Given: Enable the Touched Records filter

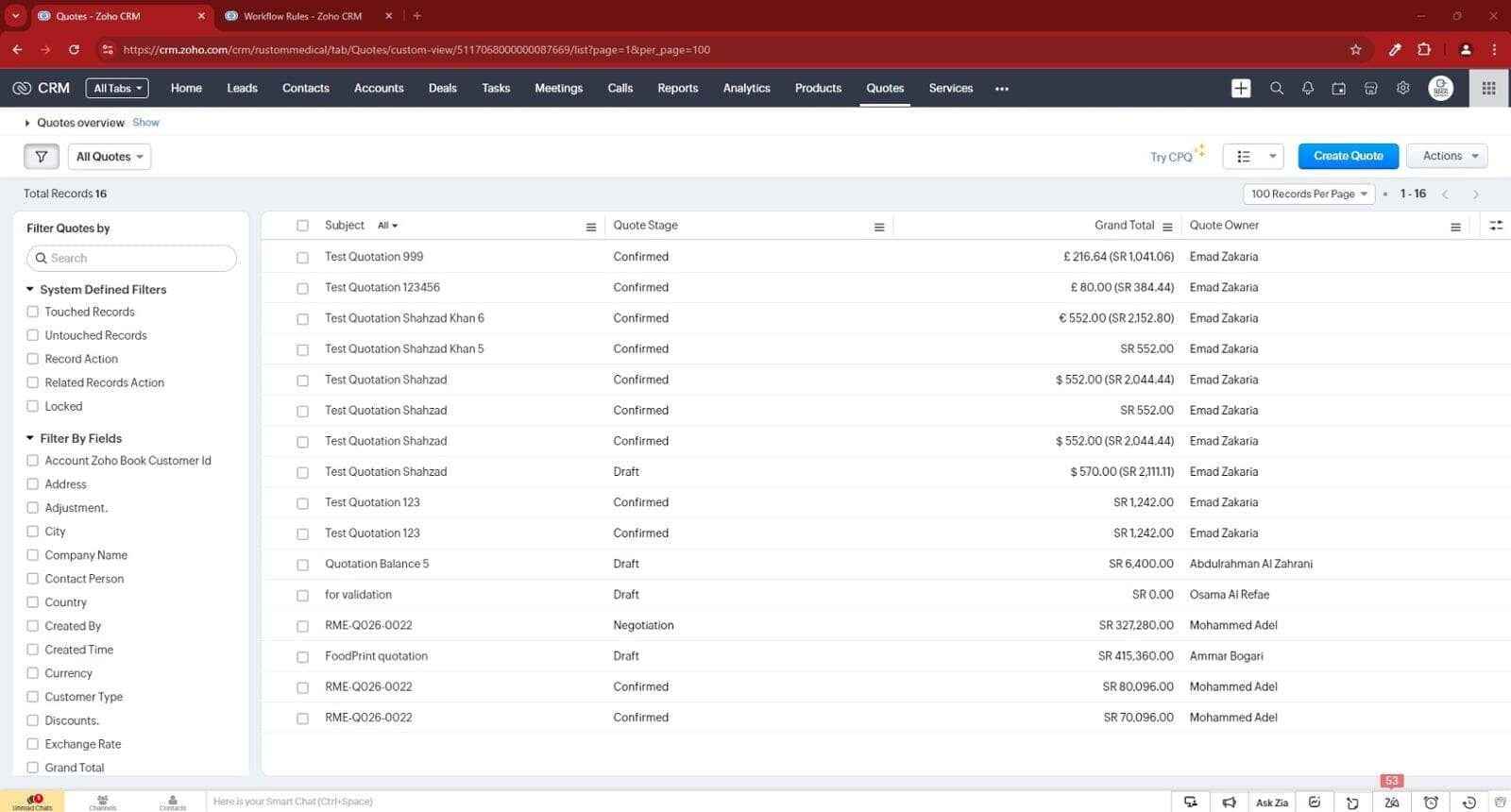Looking at the screenshot, I should point(33,312).
